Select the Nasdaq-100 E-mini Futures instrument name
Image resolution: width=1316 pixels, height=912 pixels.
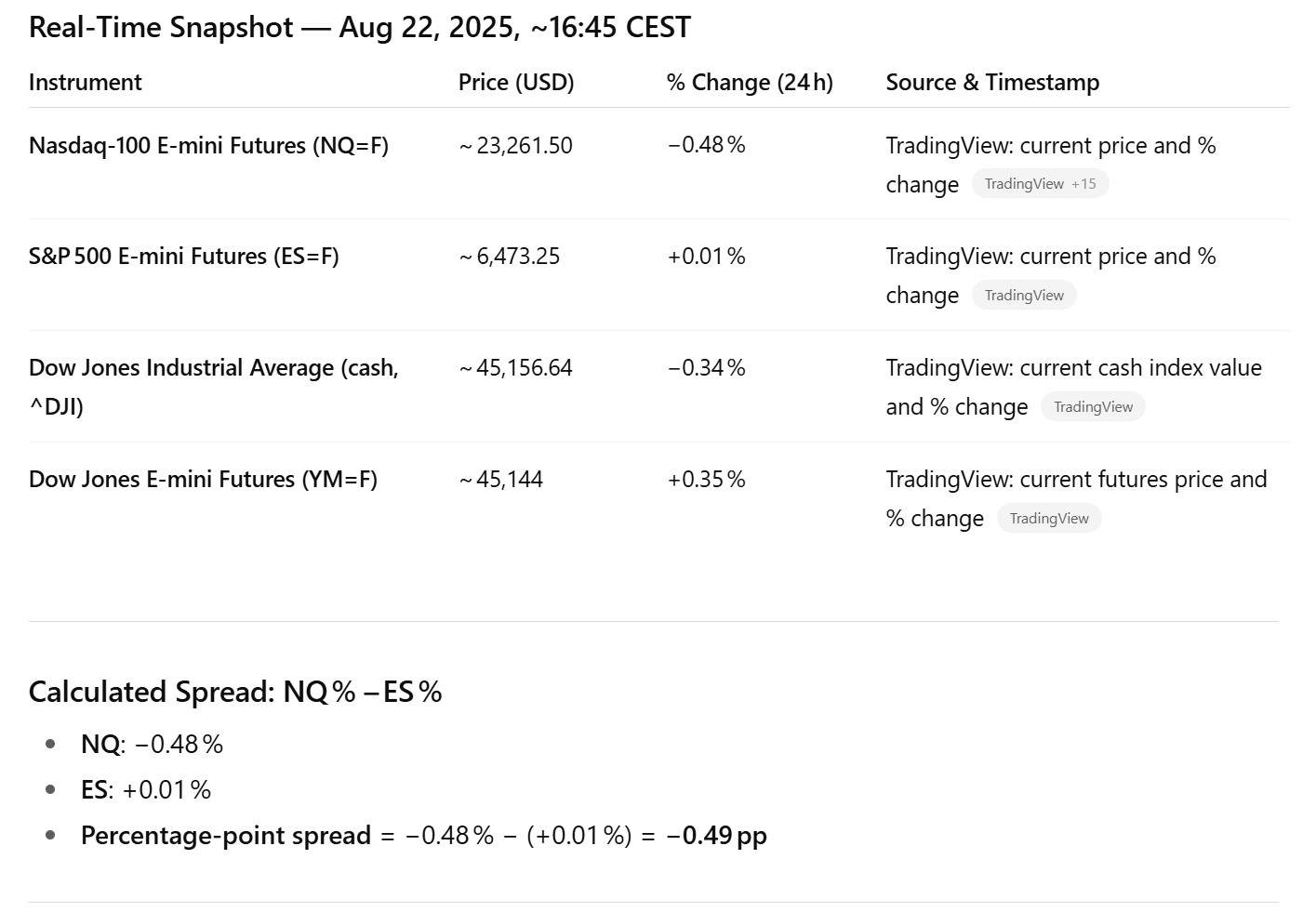click(208, 146)
